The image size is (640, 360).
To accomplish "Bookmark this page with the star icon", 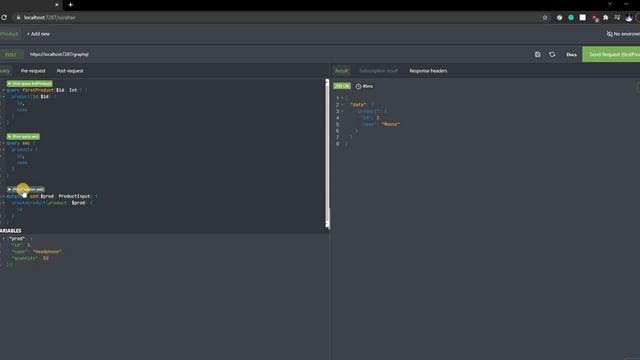I will coord(545,18).
